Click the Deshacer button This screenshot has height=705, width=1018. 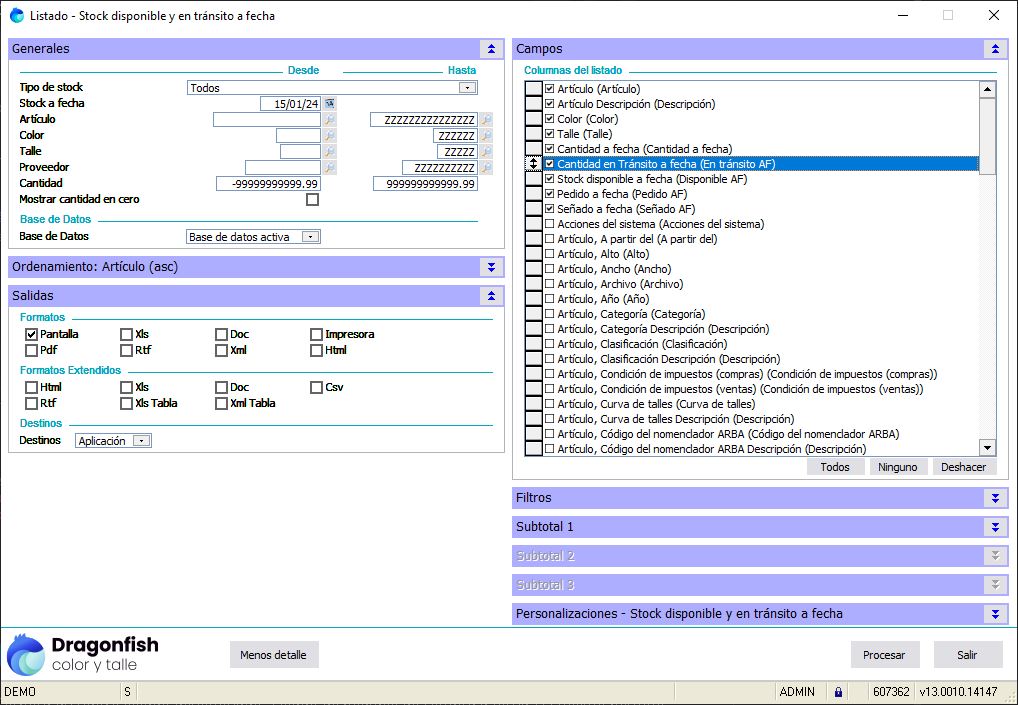click(x=963, y=467)
